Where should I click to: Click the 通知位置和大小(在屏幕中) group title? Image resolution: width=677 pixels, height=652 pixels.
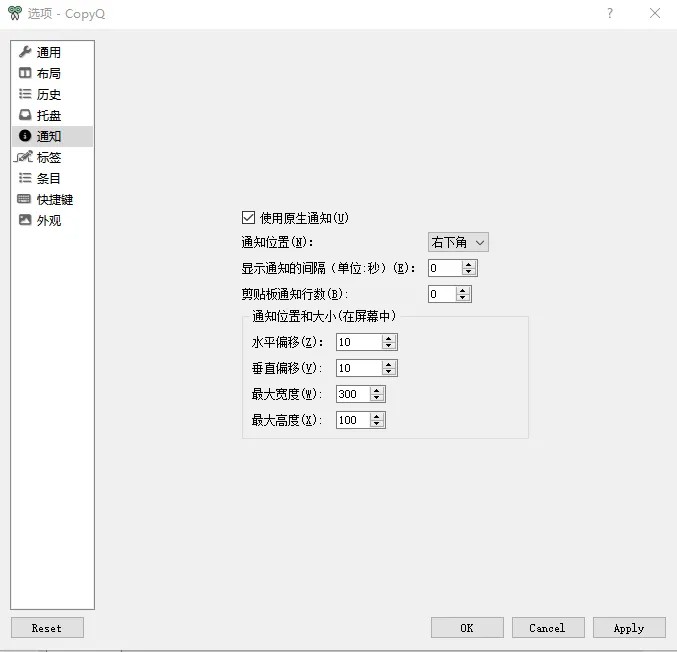pyautogui.click(x=324, y=316)
